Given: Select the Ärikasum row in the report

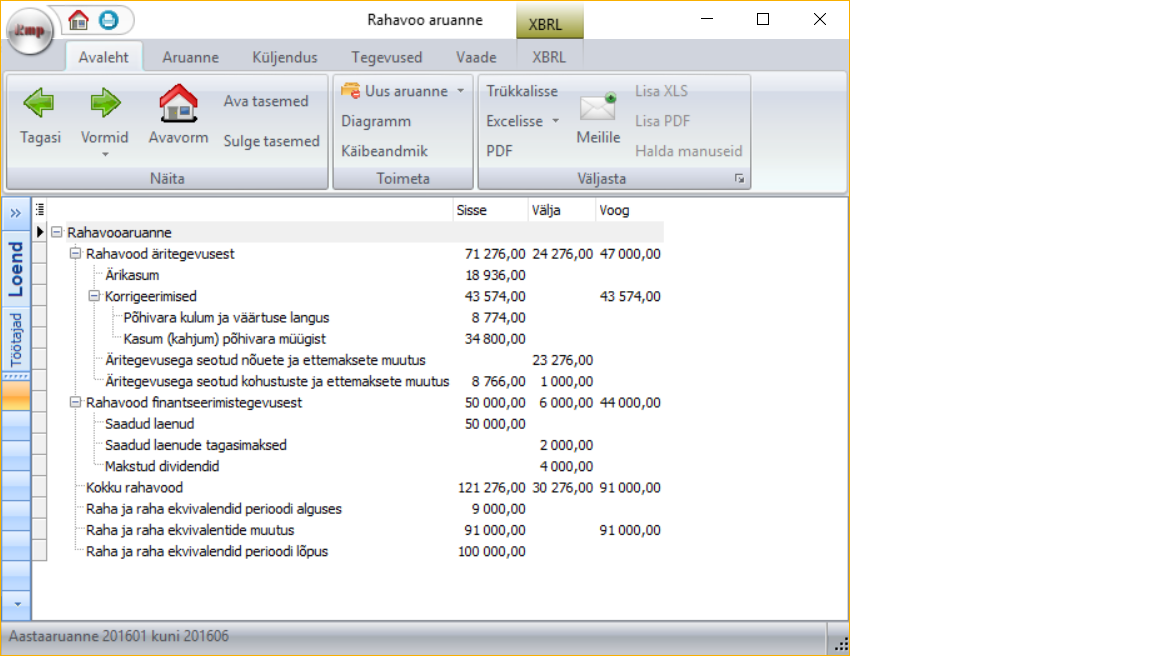Looking at the screenshot, I should [132, 275].
